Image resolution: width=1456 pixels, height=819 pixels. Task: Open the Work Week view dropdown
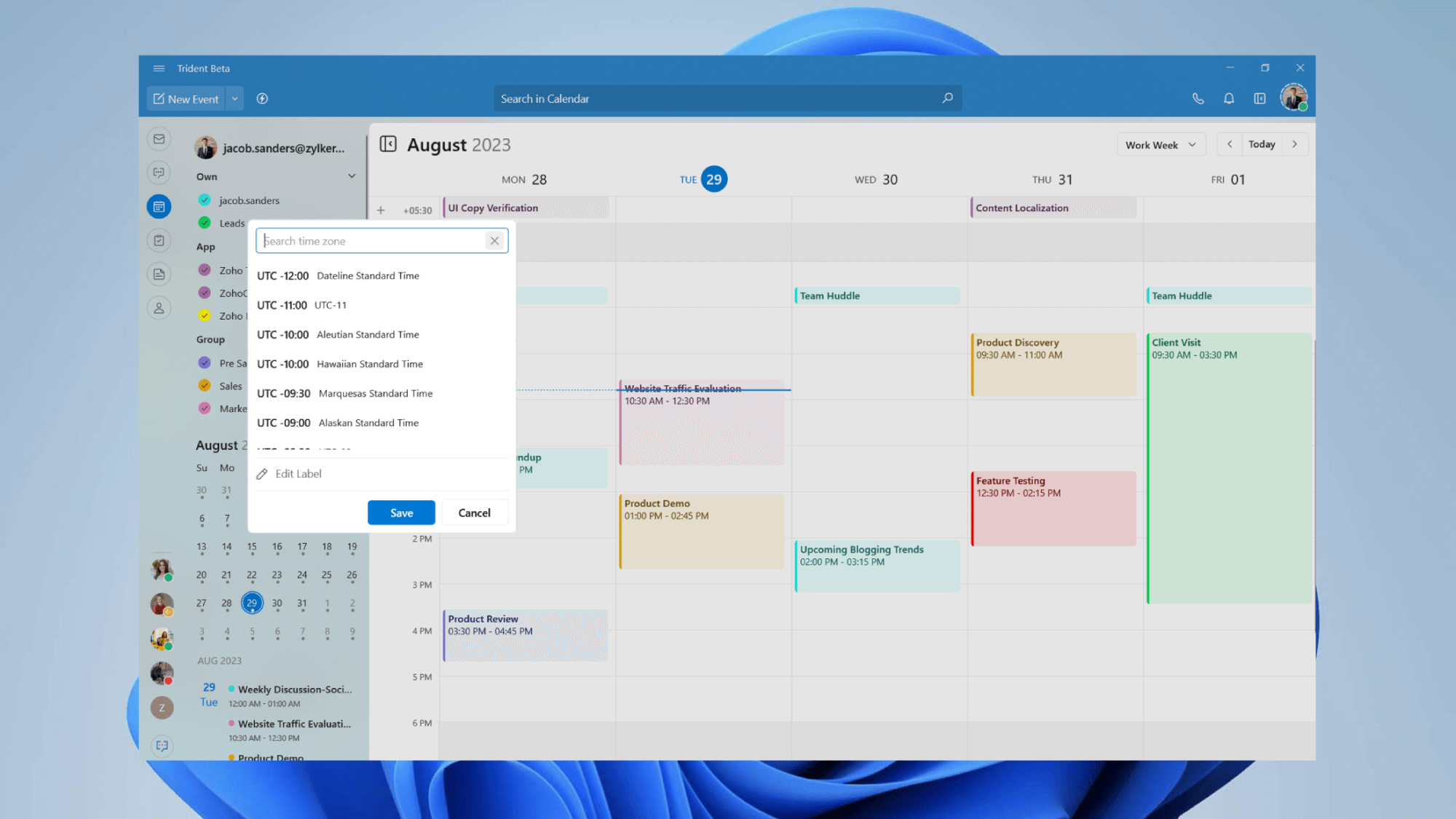pyautogui.click(x=1160, y=145)
